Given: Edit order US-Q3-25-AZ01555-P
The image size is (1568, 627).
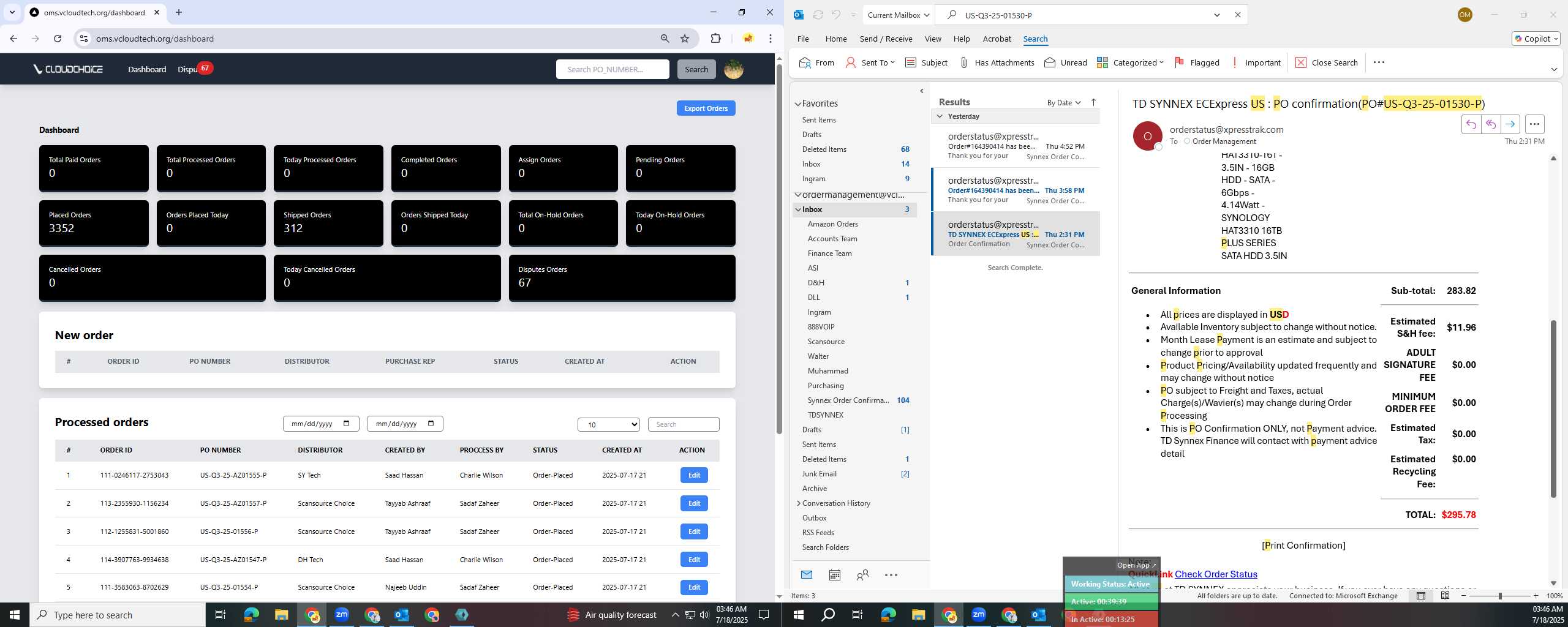Looking at the screenshot, I should click(x=694, y=475).
